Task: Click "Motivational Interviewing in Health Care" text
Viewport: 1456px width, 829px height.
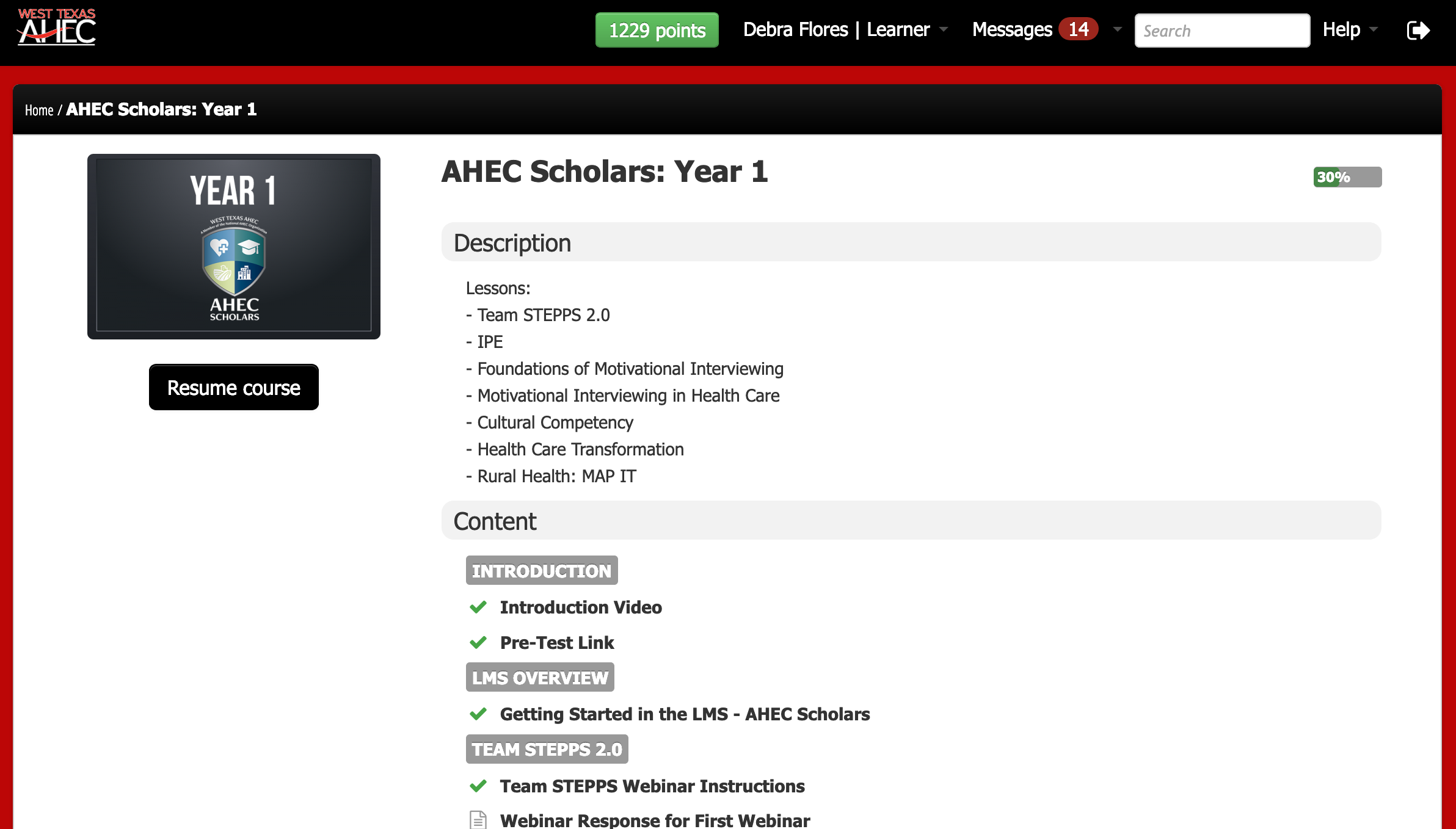Action: [628, 396]
